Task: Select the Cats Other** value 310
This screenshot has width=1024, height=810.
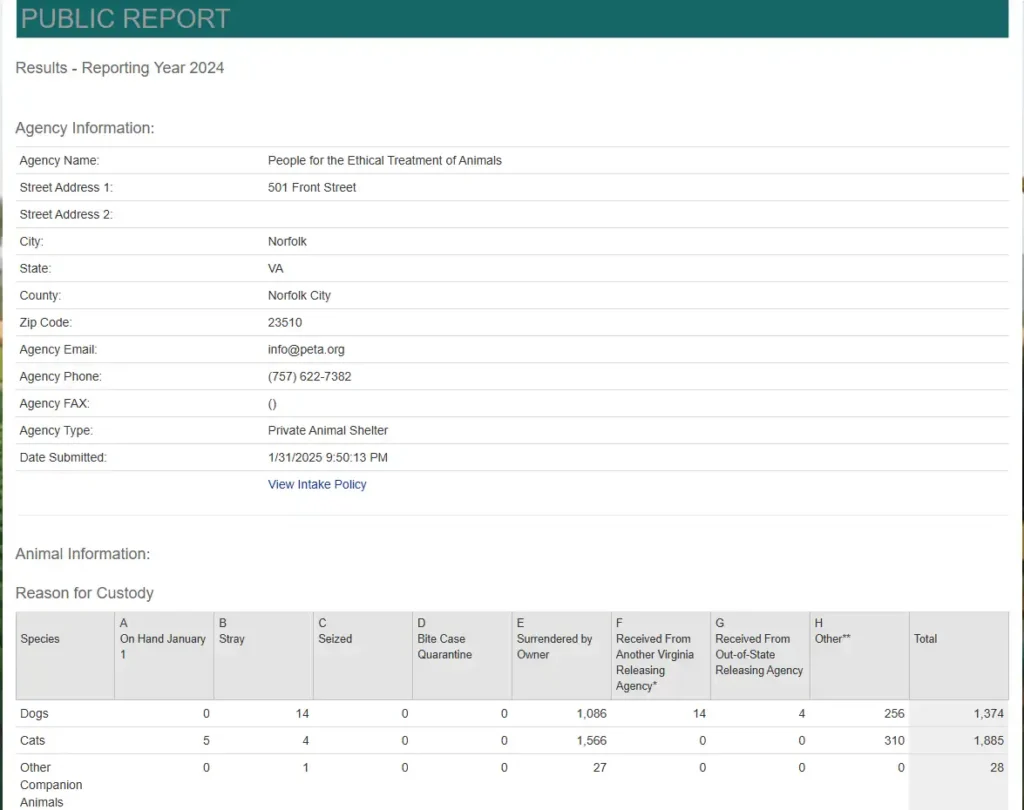Action: click(x=895, y=741)
